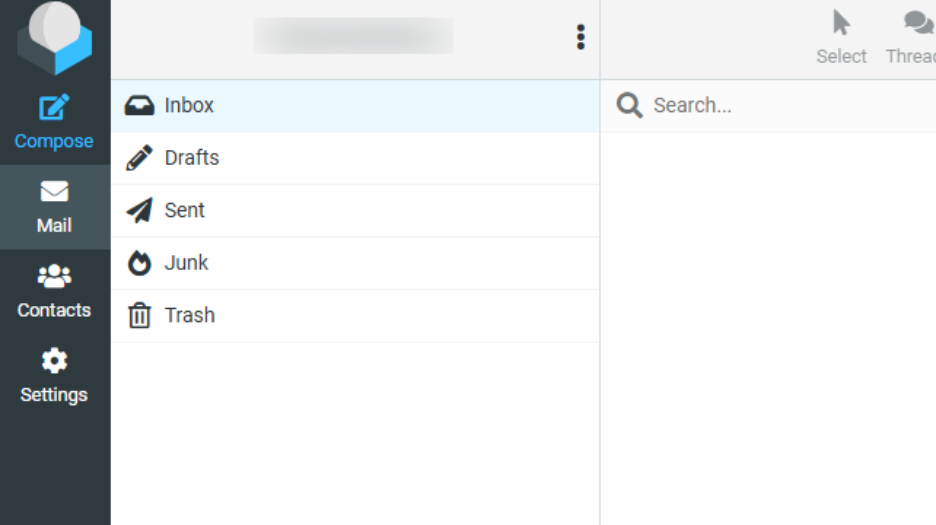936x525 pixels.
Task: Click the Contacts people icon
Action: click(x=54, y=276)
